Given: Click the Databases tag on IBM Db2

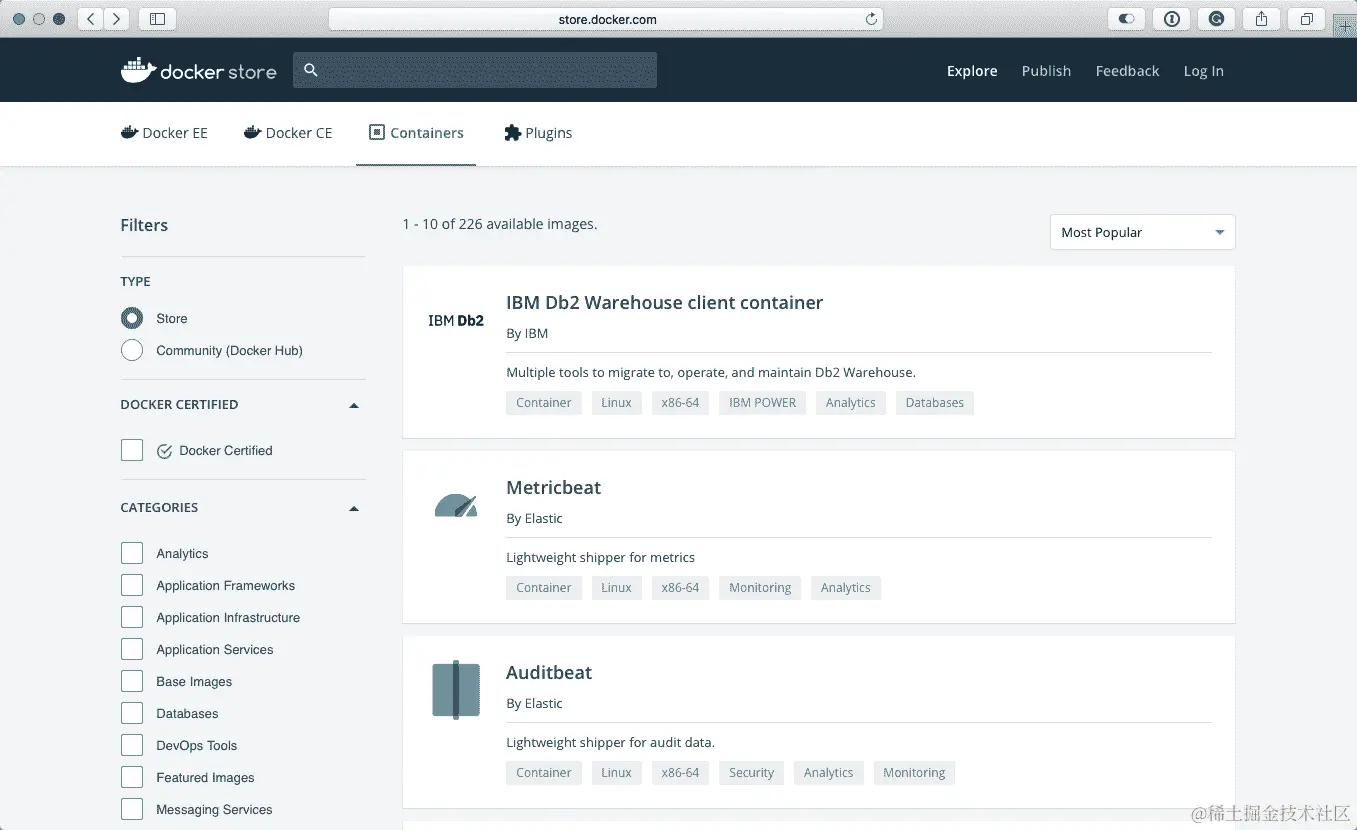Looking at the screenshot, I should pos(935,403).
